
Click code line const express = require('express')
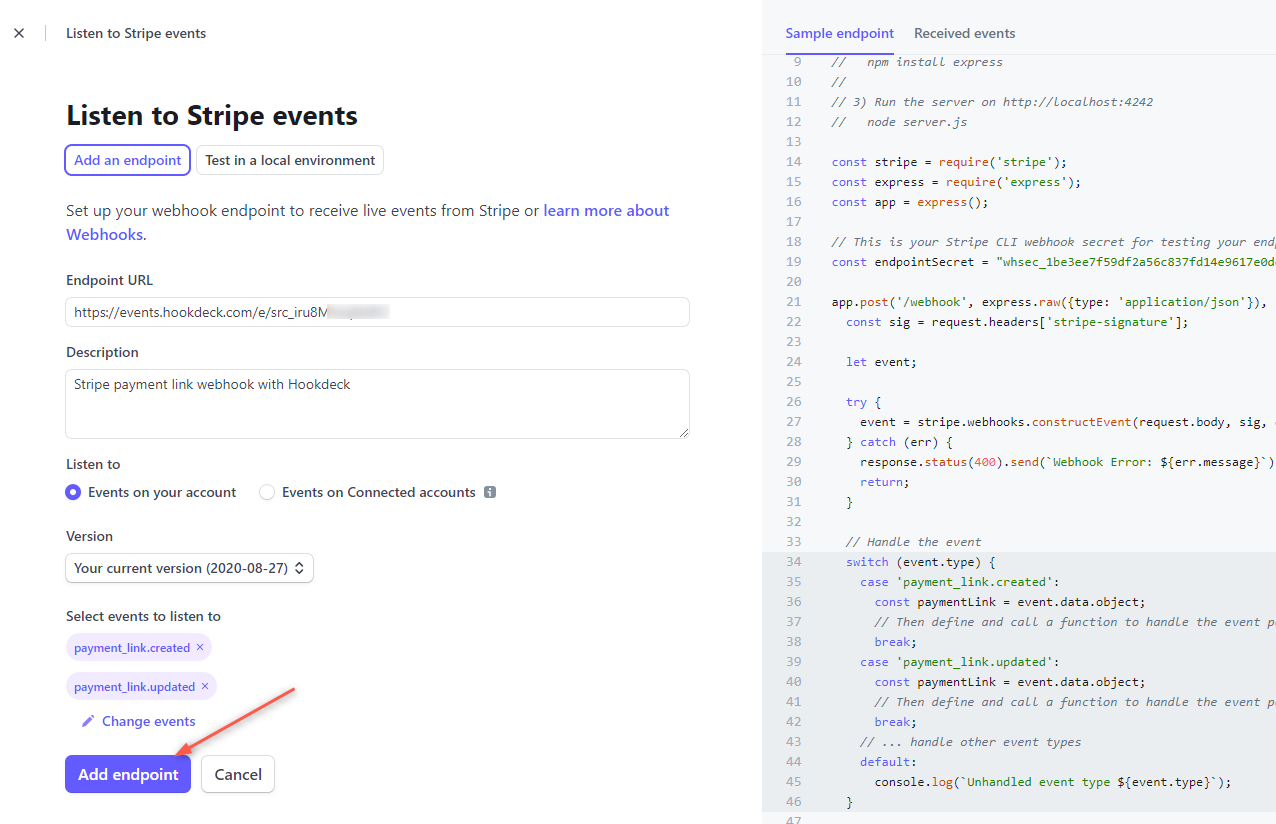(956, 182)
